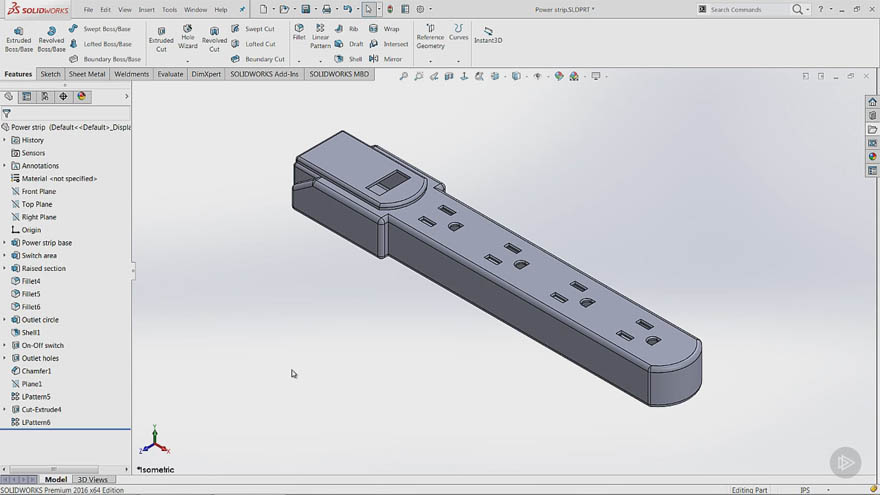Viewport: 880px width, 495px height.
Task: Open the Edit Appearance color icon
Action: point(558,76)
